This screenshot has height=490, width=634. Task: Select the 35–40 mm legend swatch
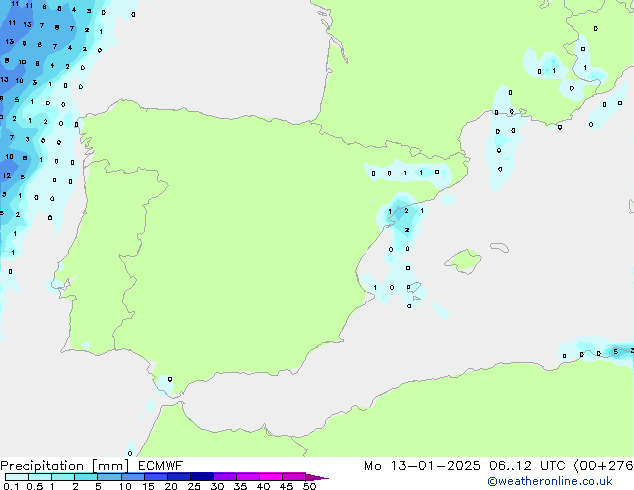248,477
